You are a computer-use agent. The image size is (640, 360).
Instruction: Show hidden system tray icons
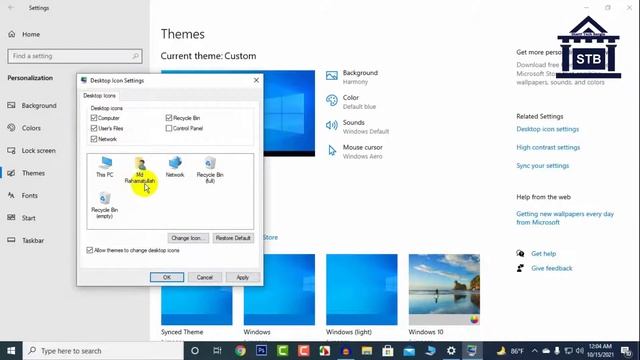(535, 351)
